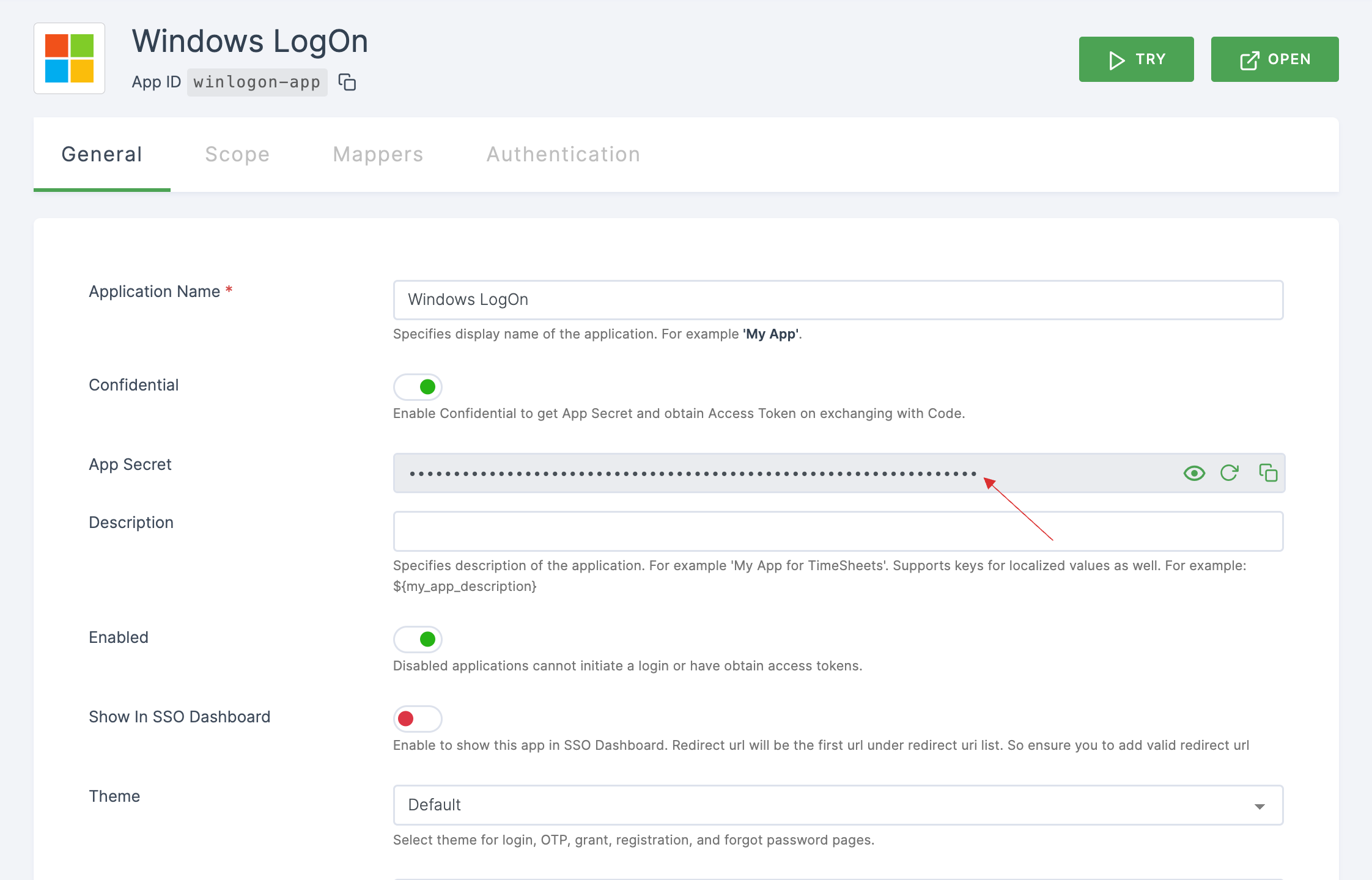Reveal the App Secret with eye icon

tap(1194, 473)
